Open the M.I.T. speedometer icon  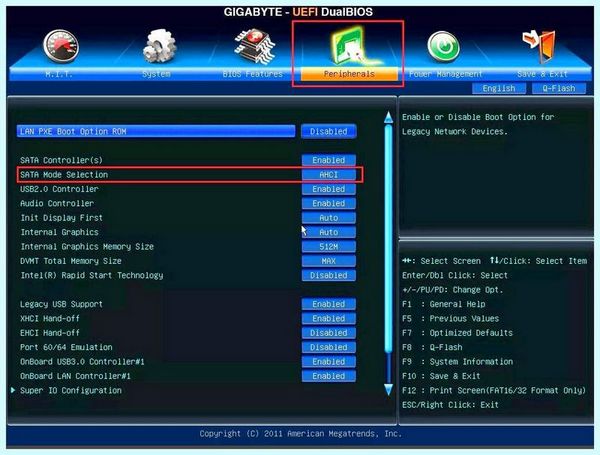(61, 46)
